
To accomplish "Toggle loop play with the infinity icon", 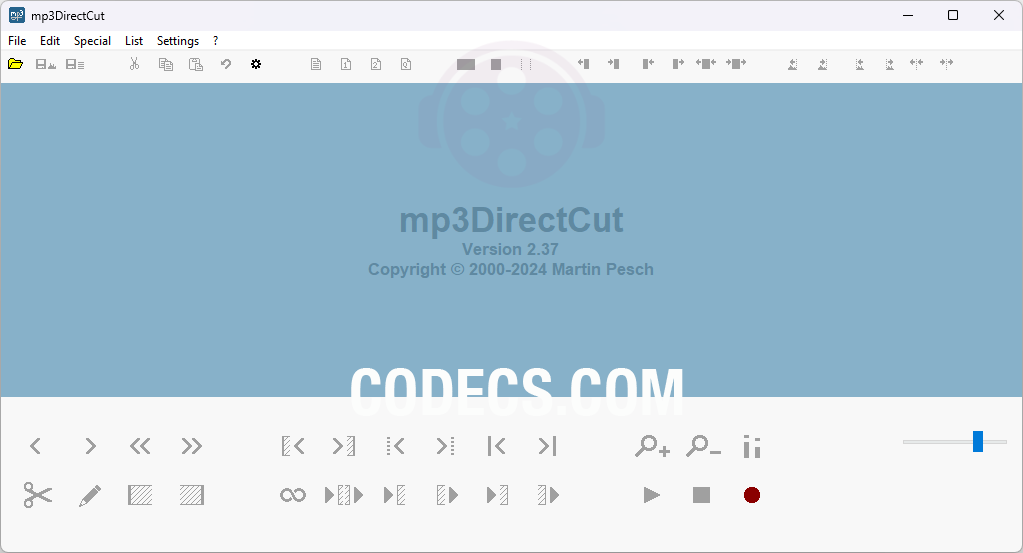I will [293, 496].
